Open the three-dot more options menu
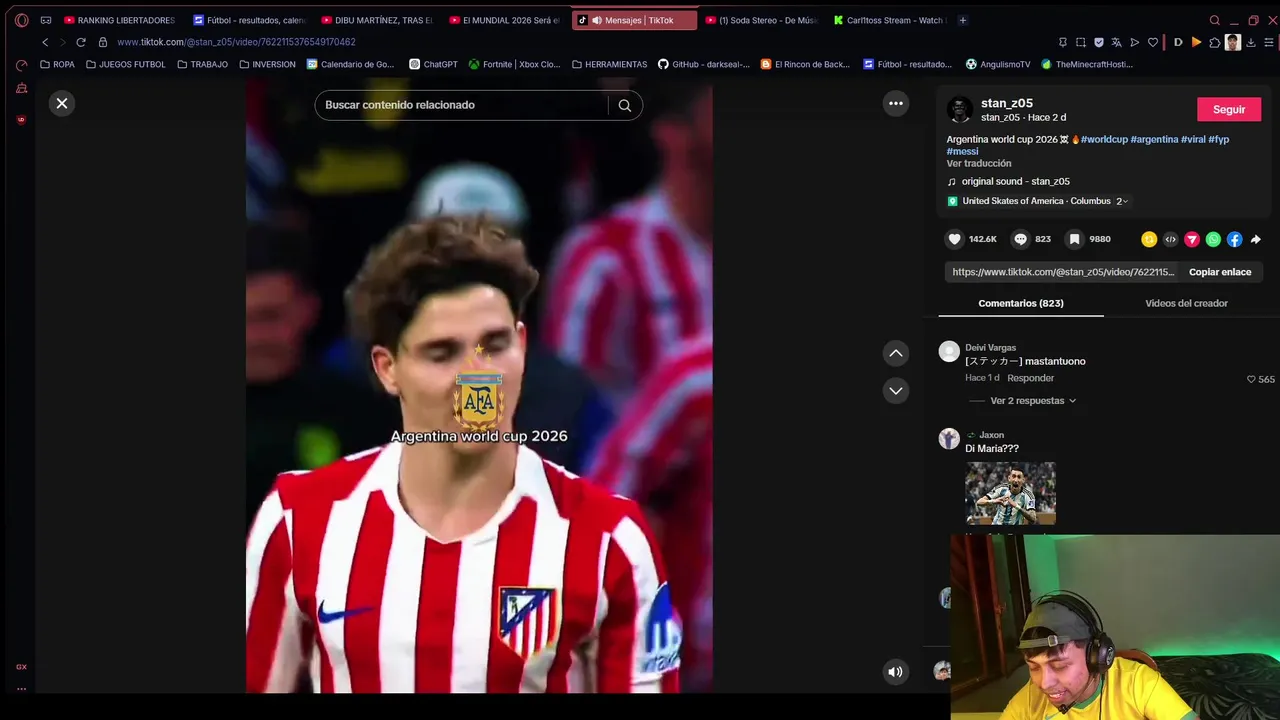1280x720 pixels. 896,103
